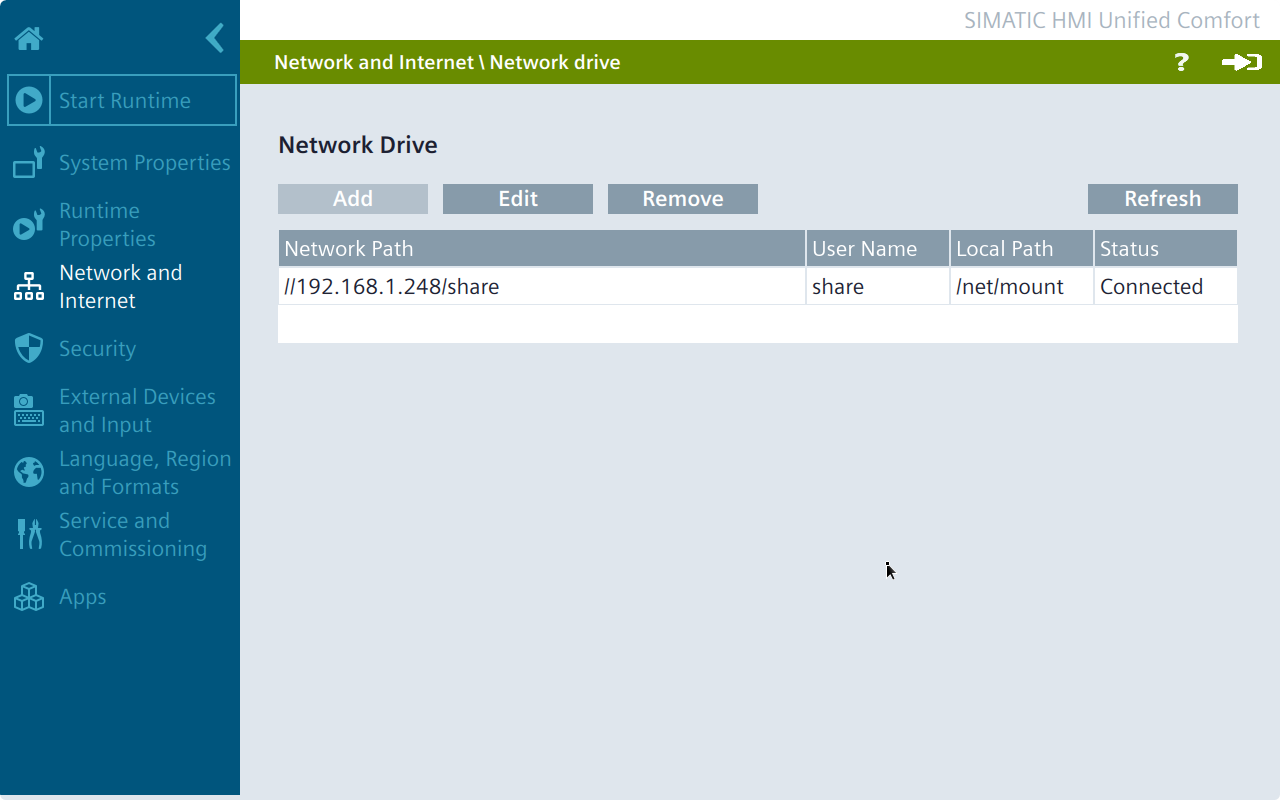Screen dimensions: 1280x800
Task: Refresh the network drive list
Action: [x=1163, y=199]
